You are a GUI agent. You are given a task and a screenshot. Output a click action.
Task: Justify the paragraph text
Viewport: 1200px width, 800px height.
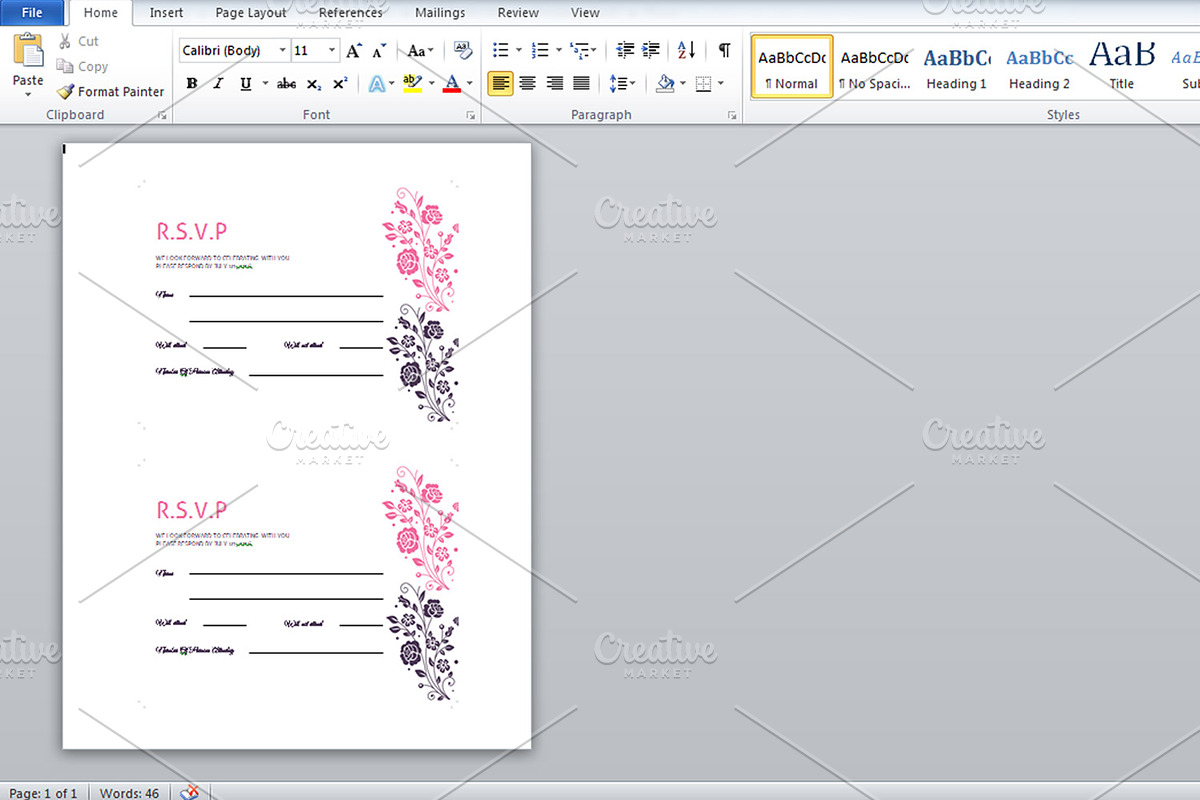pyautogui.click(x=581, y=84)
